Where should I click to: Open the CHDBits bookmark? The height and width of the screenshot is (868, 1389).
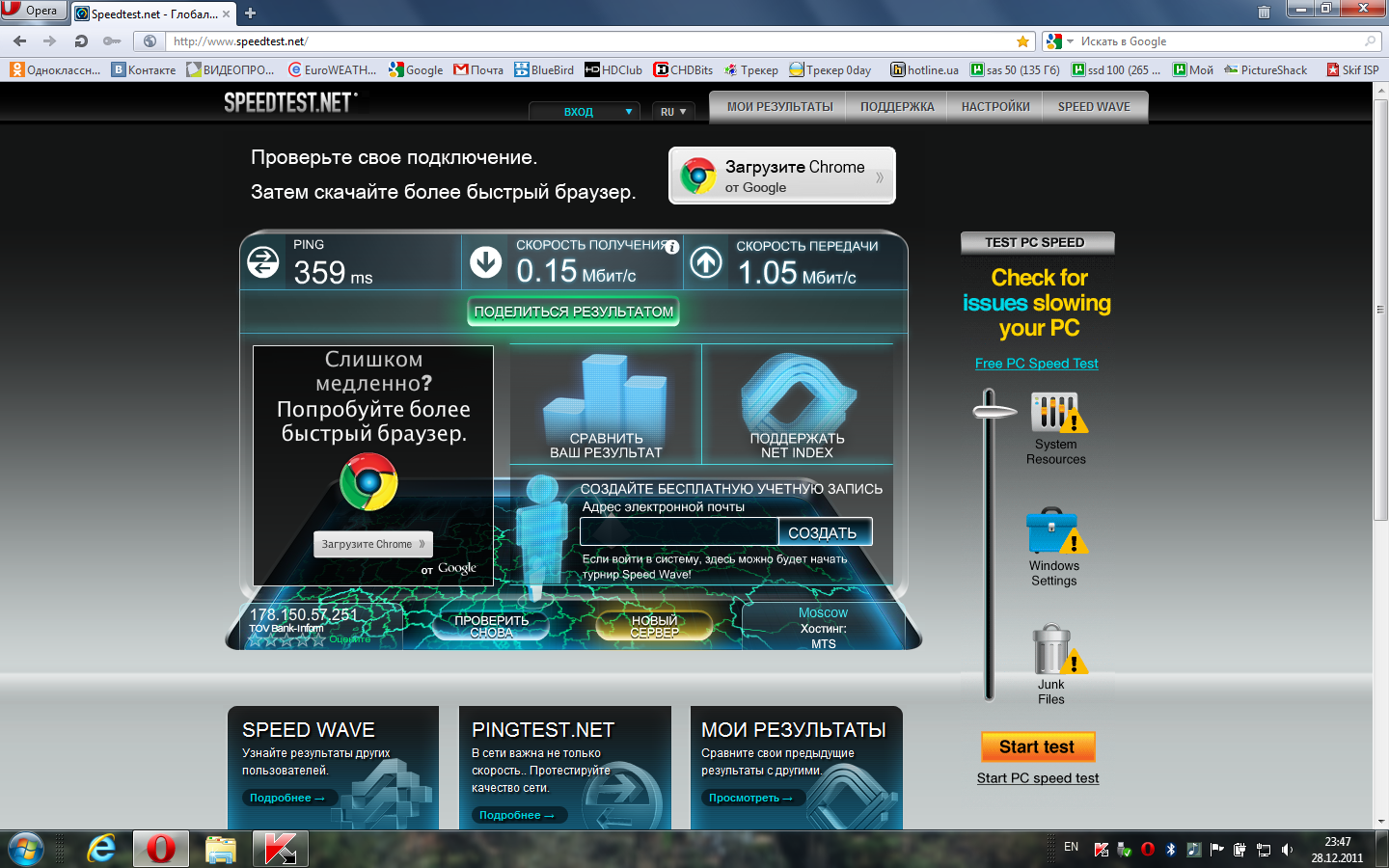683,69
